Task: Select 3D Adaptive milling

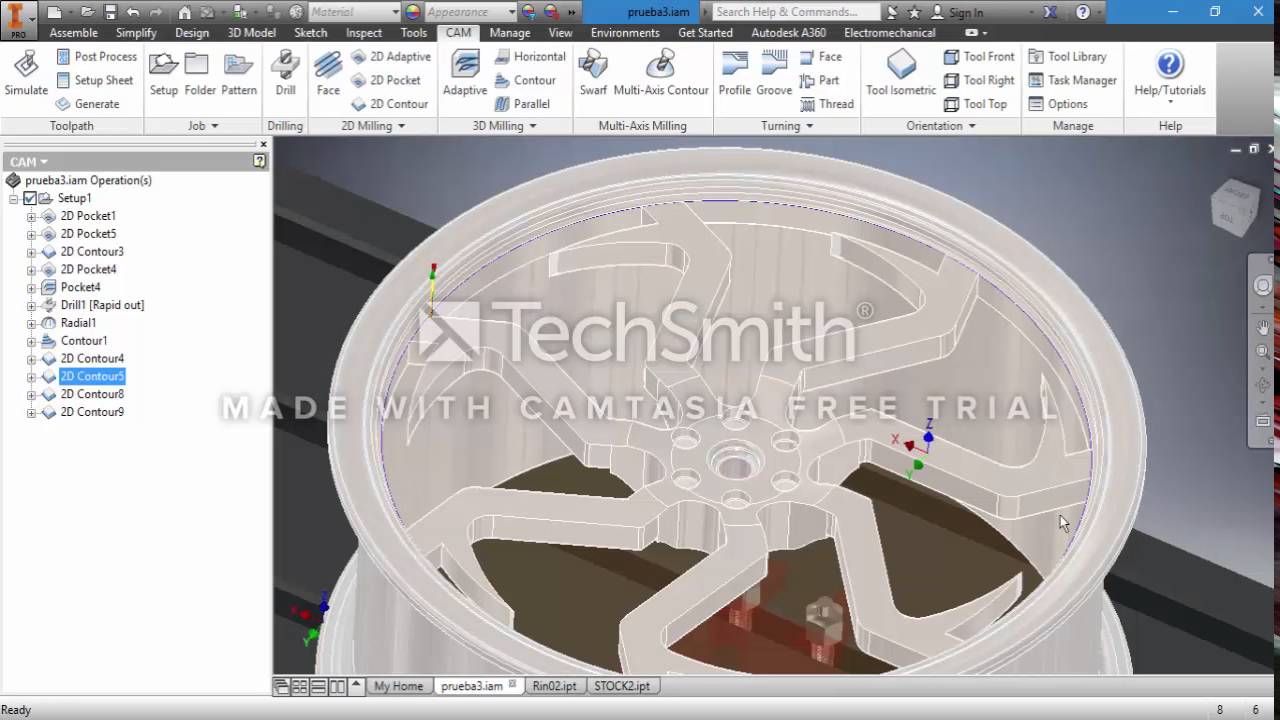Action: point(465,73)
